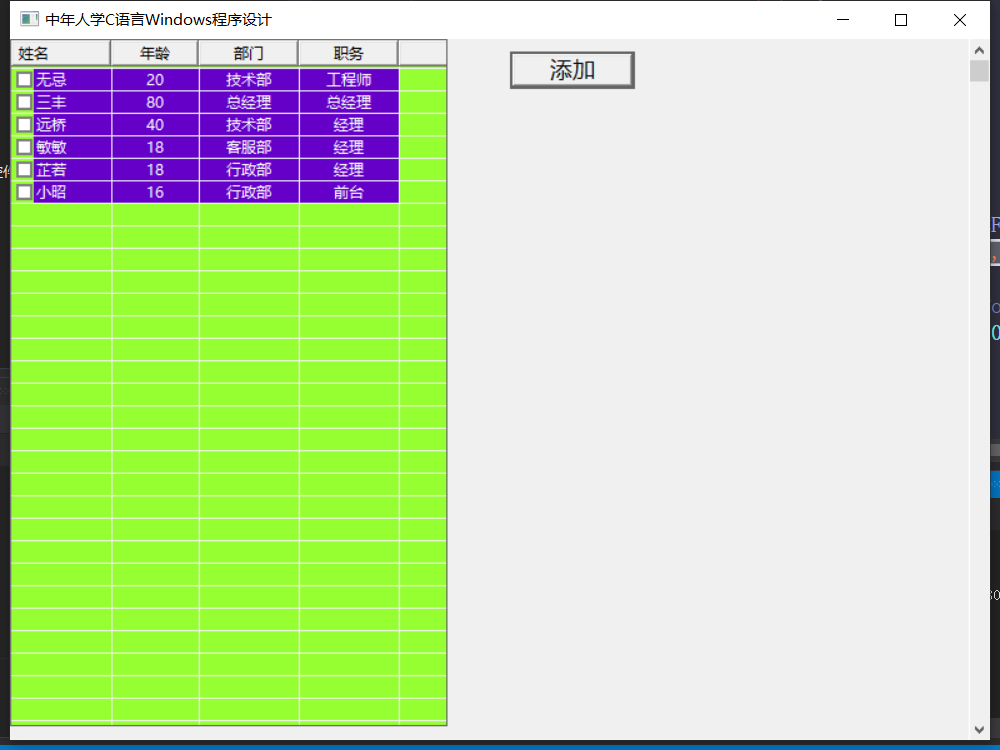Click 行政部 in 芷若's row
Viewport: 1000px width, 750px height.
[249, 170]
